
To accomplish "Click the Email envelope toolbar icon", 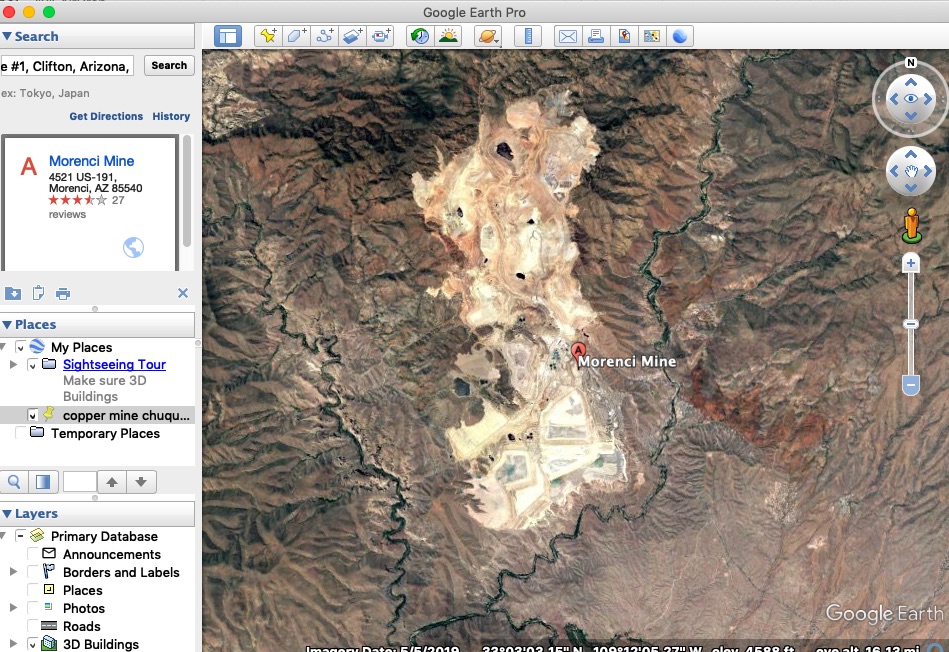I will [567, 36].
